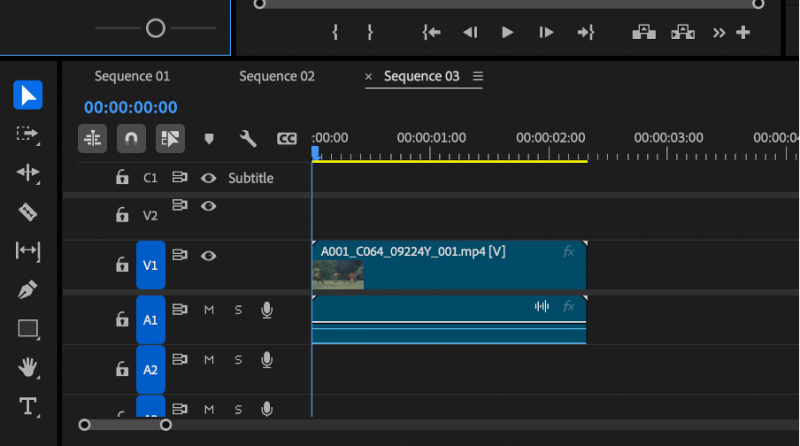The height and width of the screenshot is (446, 800).
Task: Hide the C1 Subtitle track eye
Action: point(208,178)
